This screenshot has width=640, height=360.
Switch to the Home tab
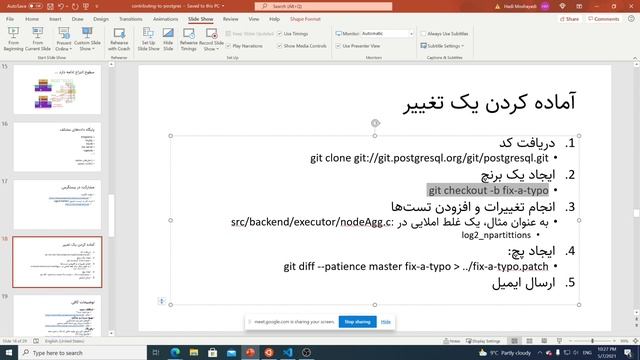click(32, 19)
